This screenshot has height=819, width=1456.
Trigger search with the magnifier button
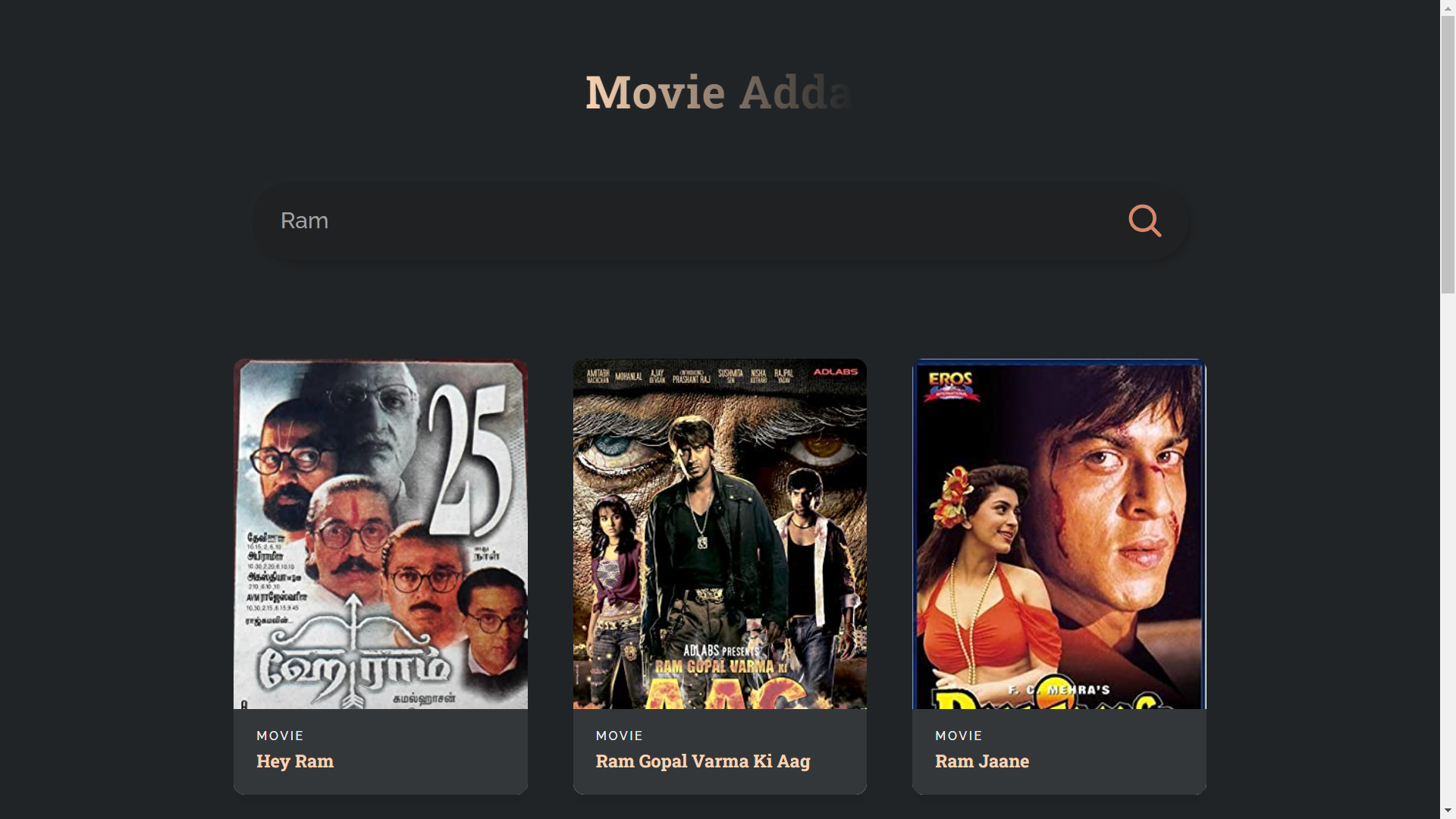1145,221
